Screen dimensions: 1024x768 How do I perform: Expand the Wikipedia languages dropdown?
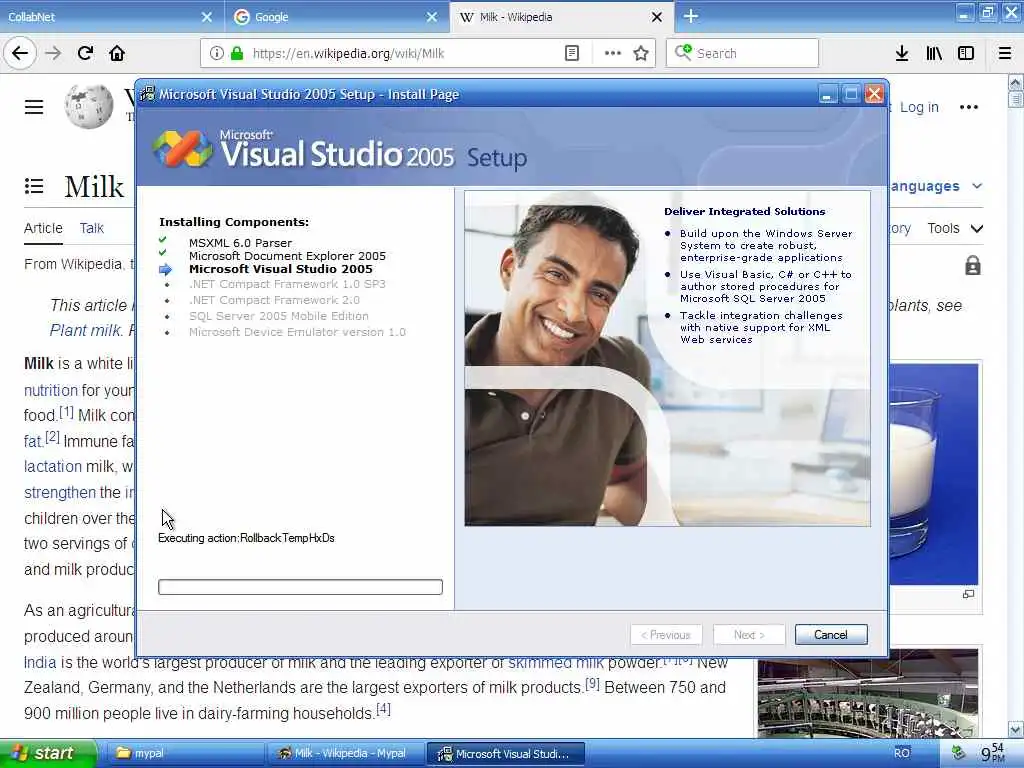(936, 186)
